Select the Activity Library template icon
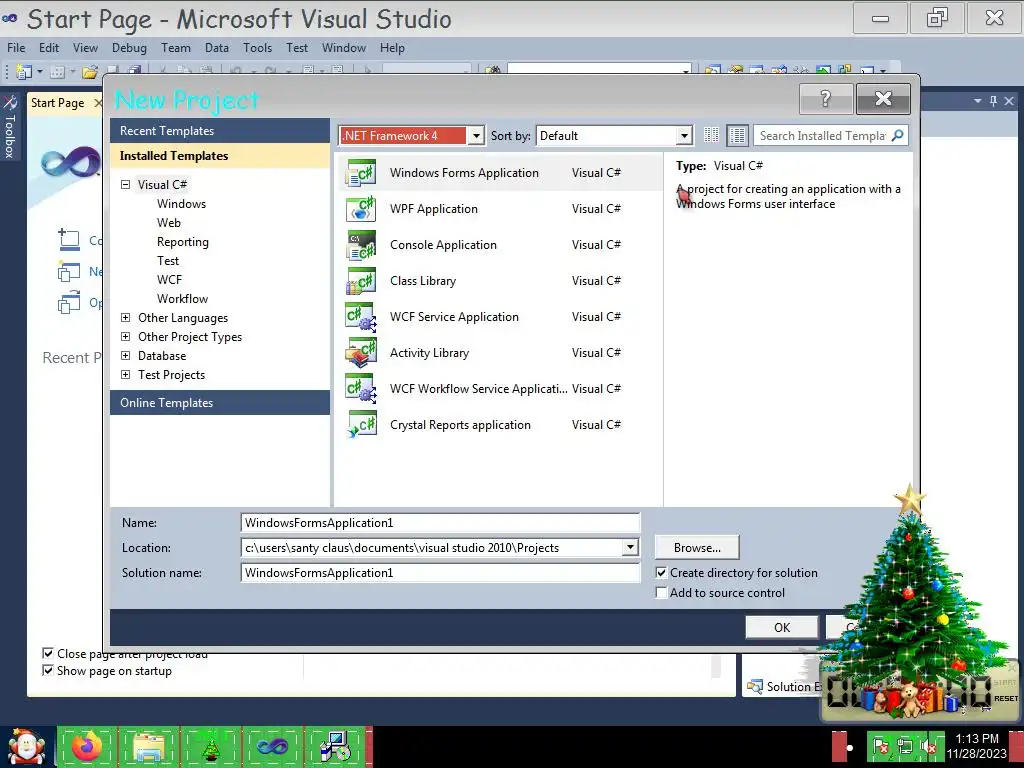The image size is (1024, 768). pos(360,353)
